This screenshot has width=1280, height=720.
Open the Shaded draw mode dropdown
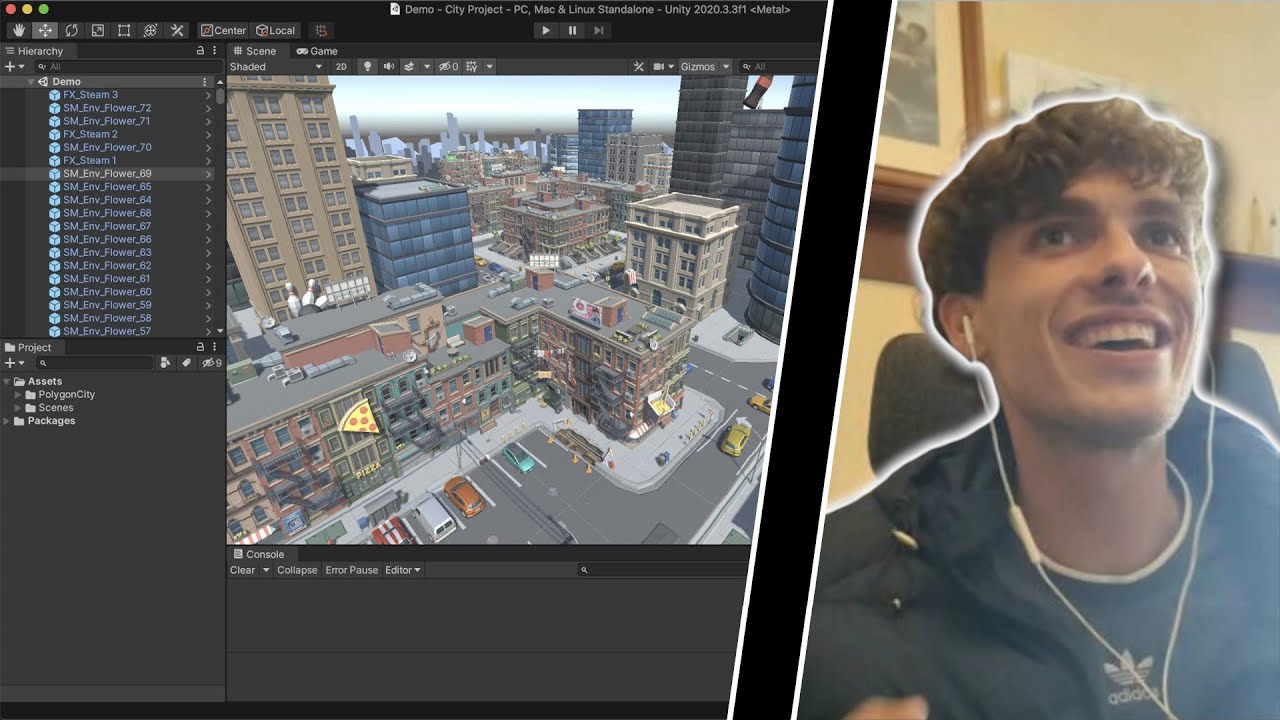pyautogui.click(x=276, y=66)
